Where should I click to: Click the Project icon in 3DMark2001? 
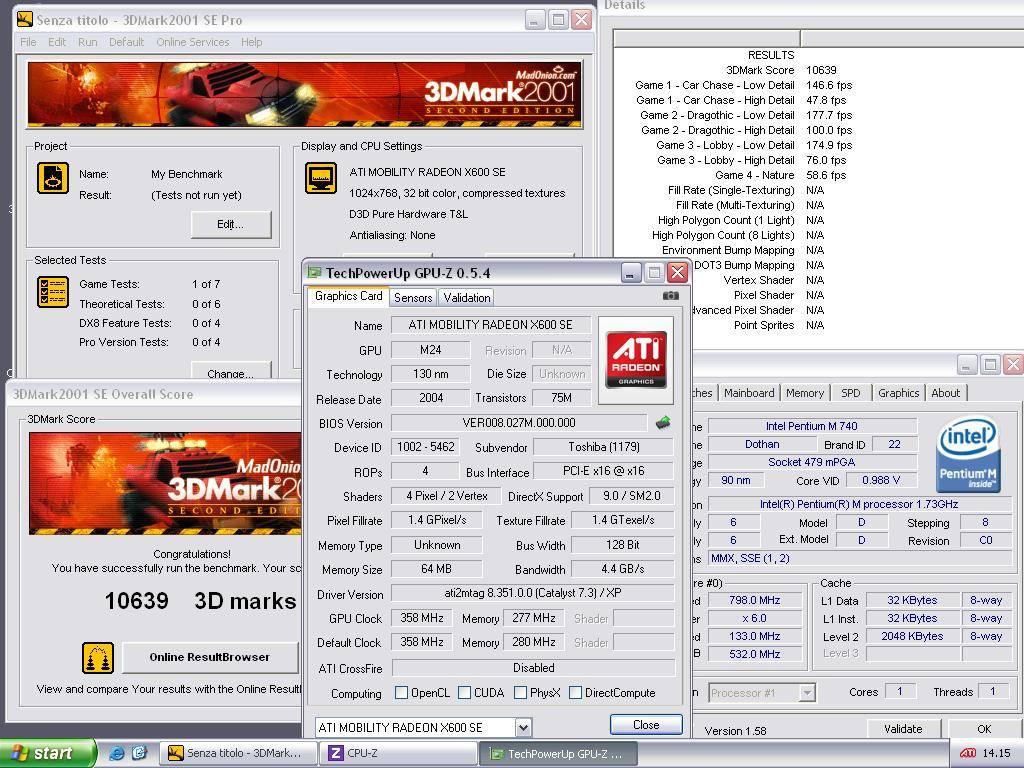coord(53,178)
